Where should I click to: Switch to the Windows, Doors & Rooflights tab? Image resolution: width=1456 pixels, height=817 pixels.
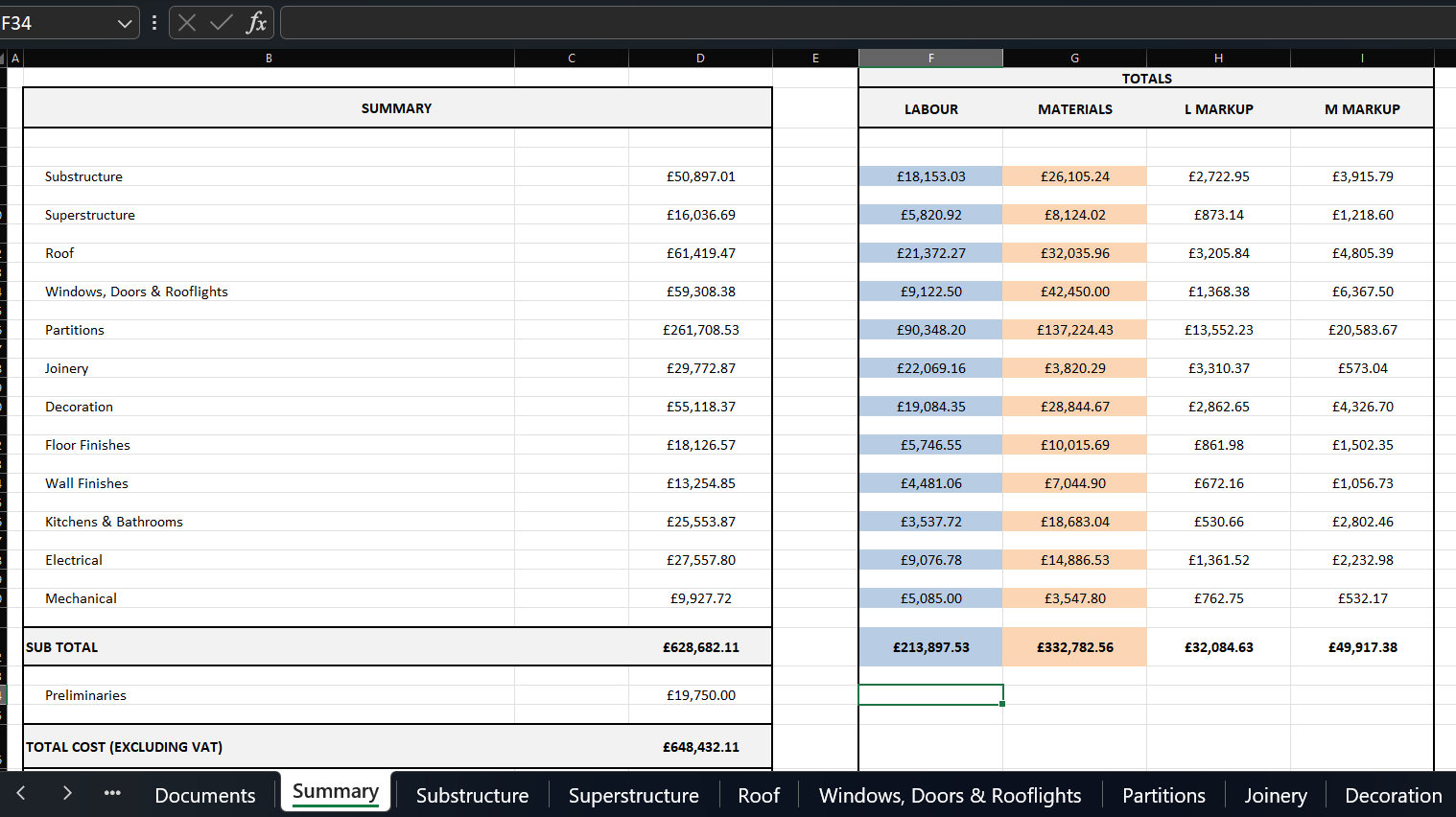pos(950,795)
